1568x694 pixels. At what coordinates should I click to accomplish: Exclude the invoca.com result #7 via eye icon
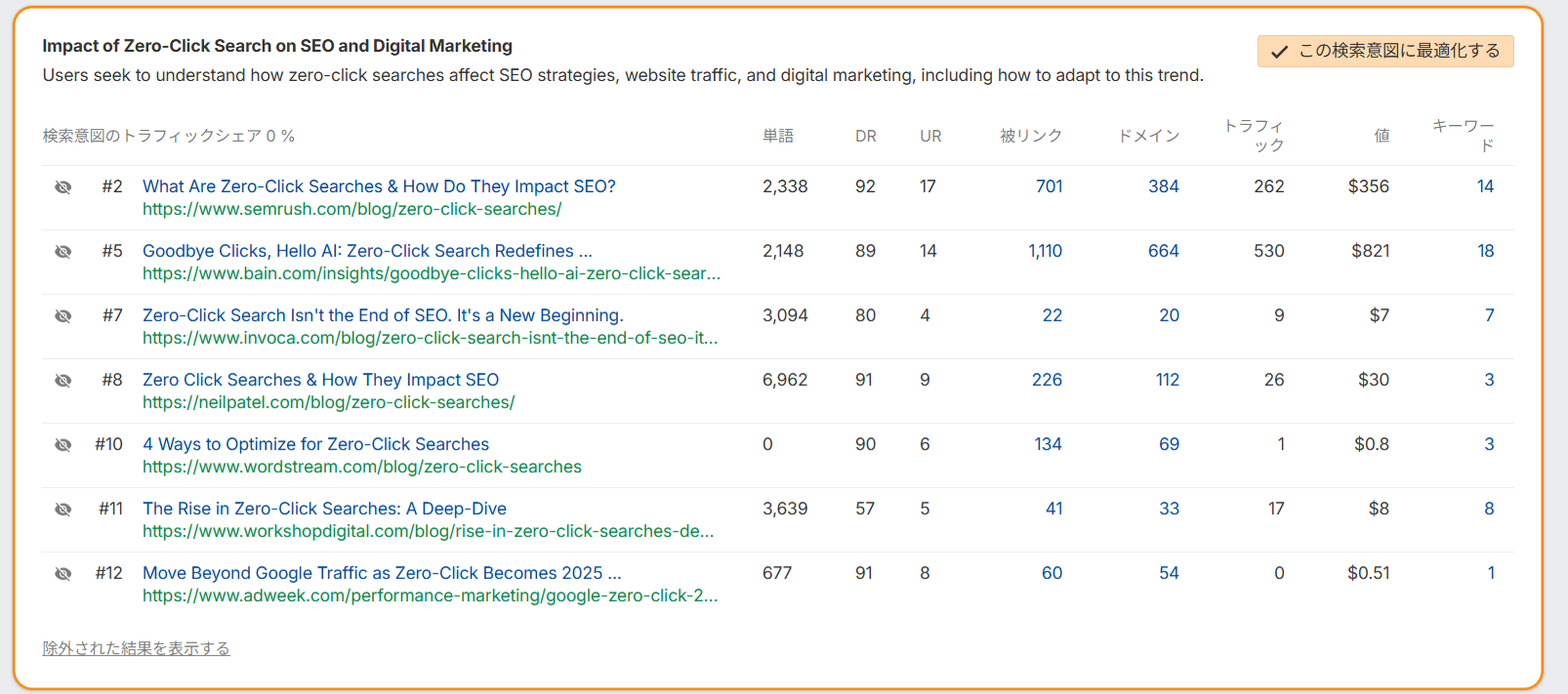pos(63,315)
